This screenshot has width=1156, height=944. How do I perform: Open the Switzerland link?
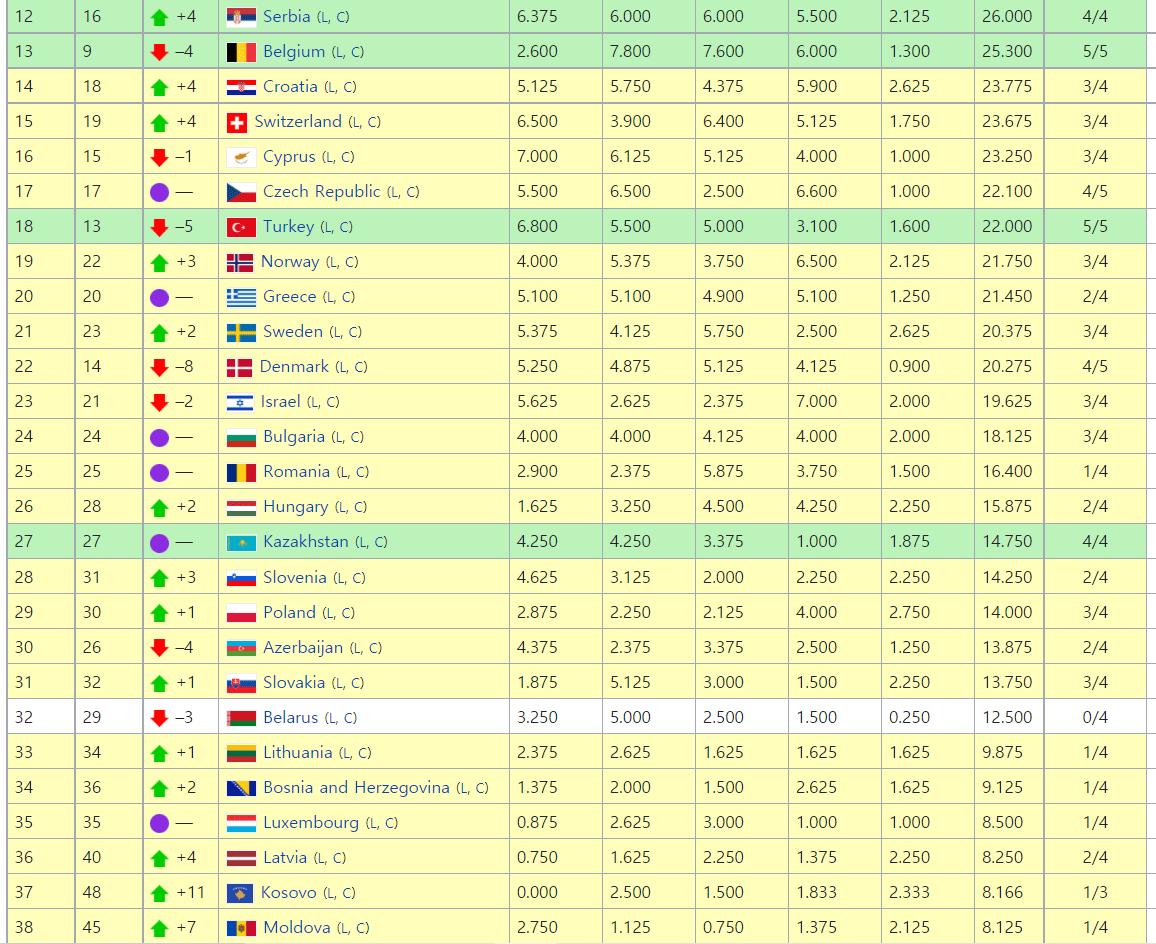click(x=298, y=121)
